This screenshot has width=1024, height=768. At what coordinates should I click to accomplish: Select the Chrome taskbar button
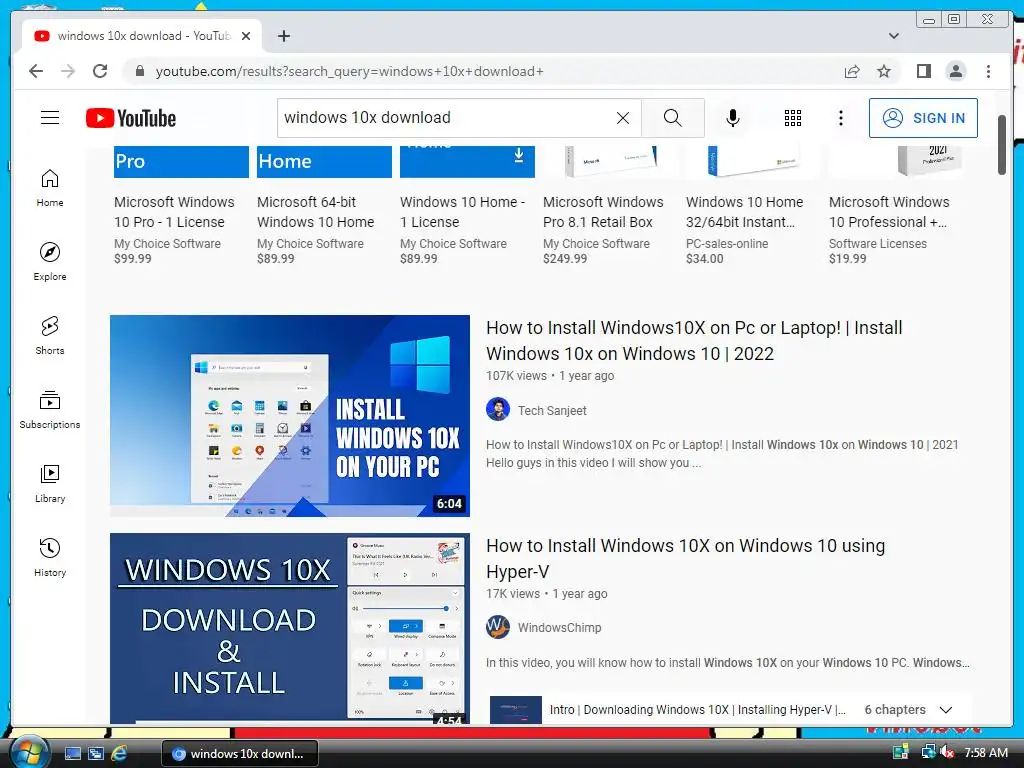(240, 754)
